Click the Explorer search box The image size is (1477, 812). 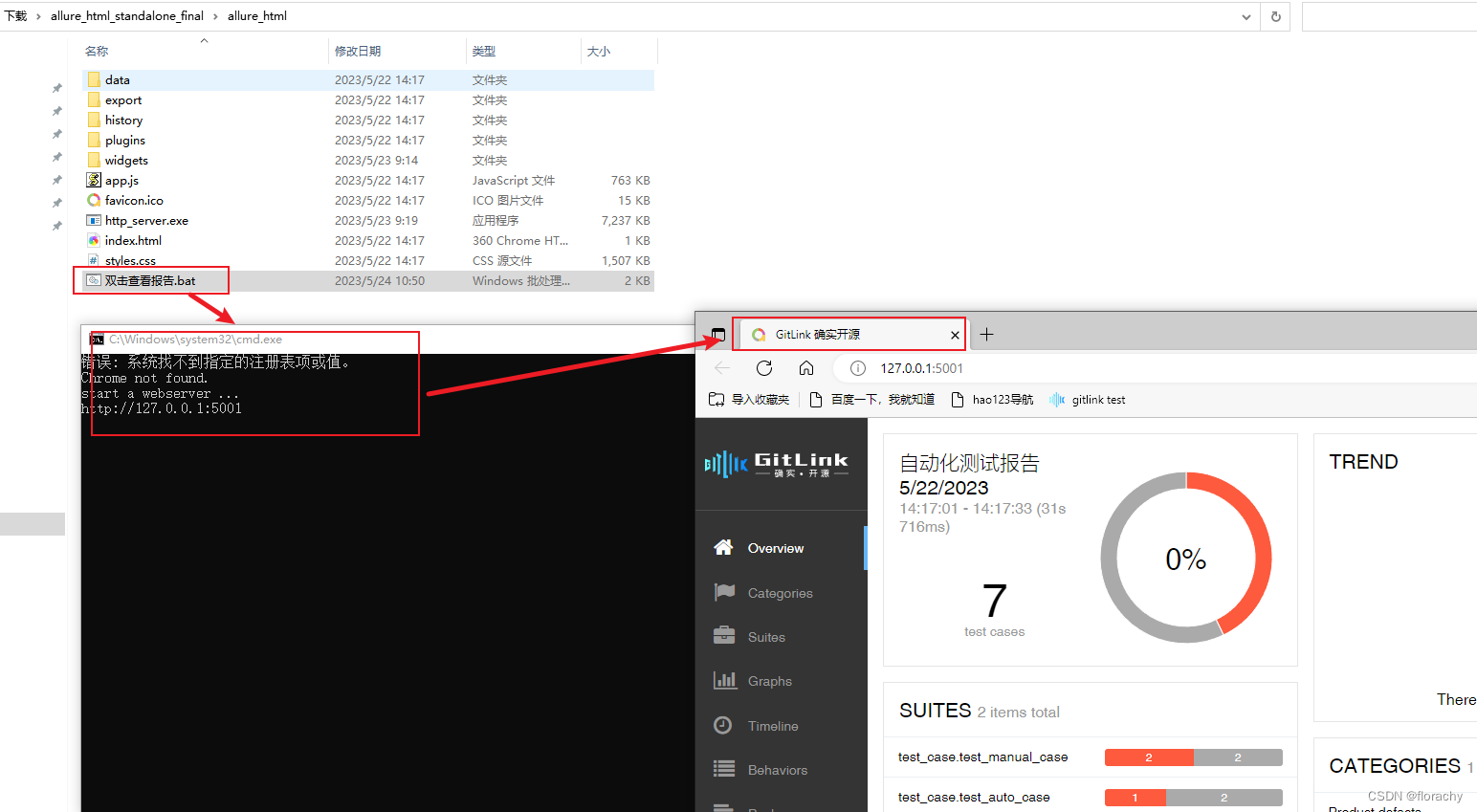(x=1389, y=16)
